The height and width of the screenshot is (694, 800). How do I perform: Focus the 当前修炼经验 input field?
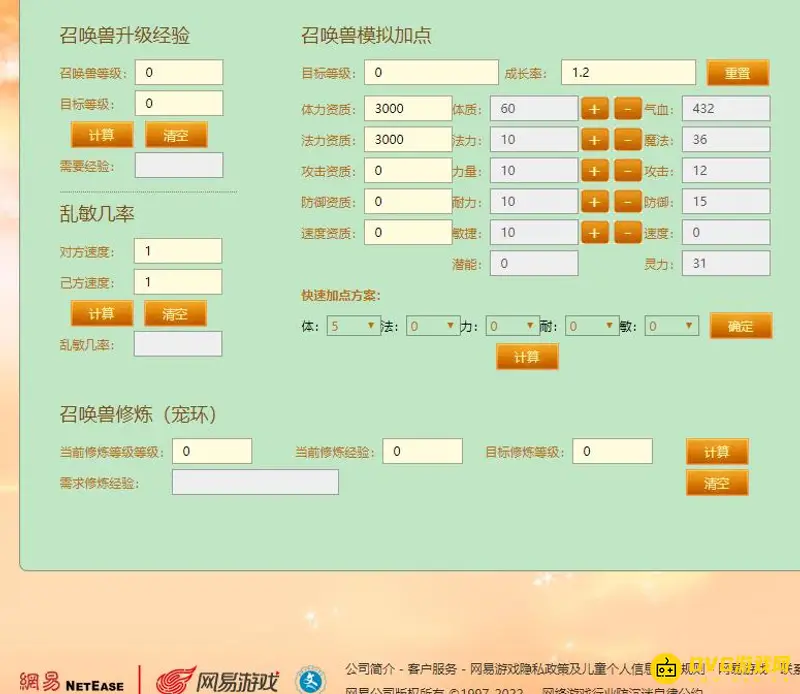[422, 452]
